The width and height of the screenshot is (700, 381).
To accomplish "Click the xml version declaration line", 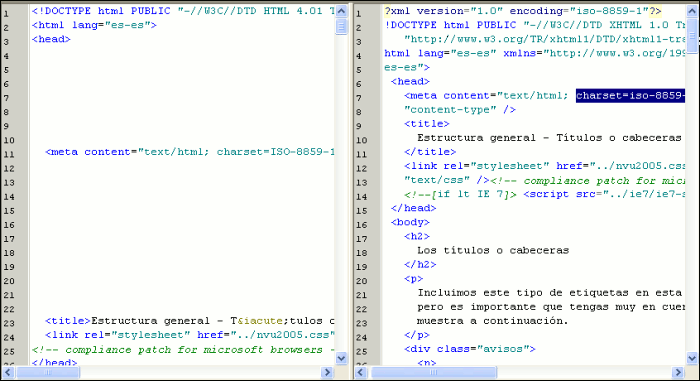I will (523, 11).
